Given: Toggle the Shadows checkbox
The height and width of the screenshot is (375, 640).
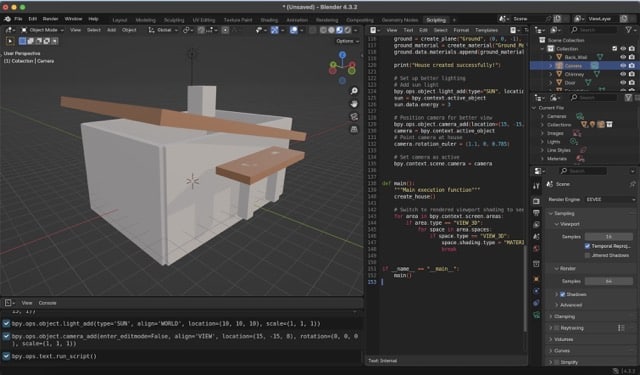Looking at the screenshot, I should (562, 294).
